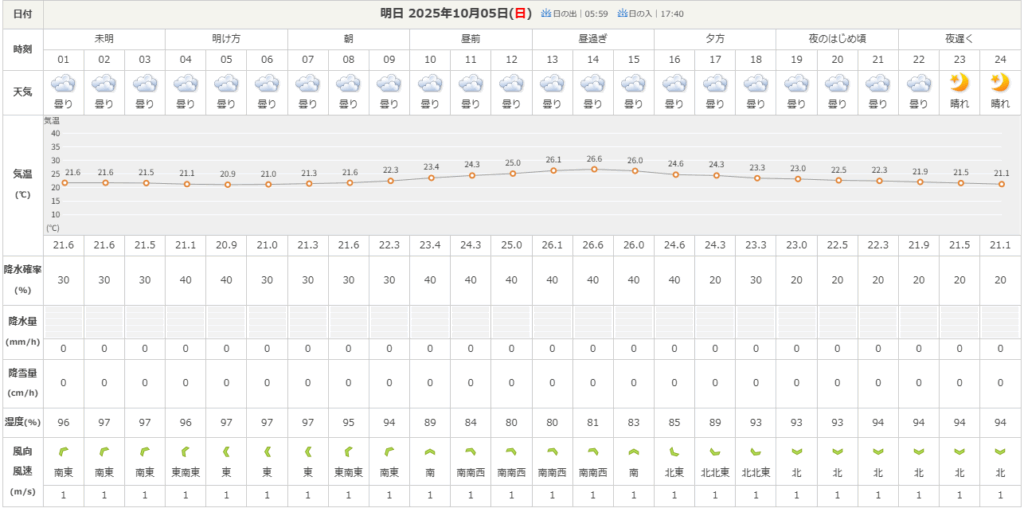Viewport: 1024px width, 508px height.
Task: Click the 昼過ぎ time period header
Action: pos(593,38)
